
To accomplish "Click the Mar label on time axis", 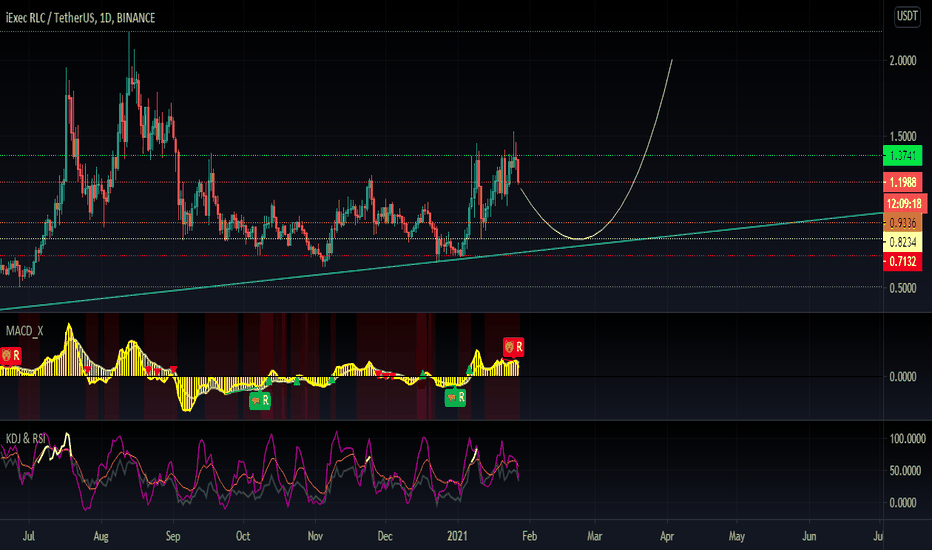I will 594,536.
